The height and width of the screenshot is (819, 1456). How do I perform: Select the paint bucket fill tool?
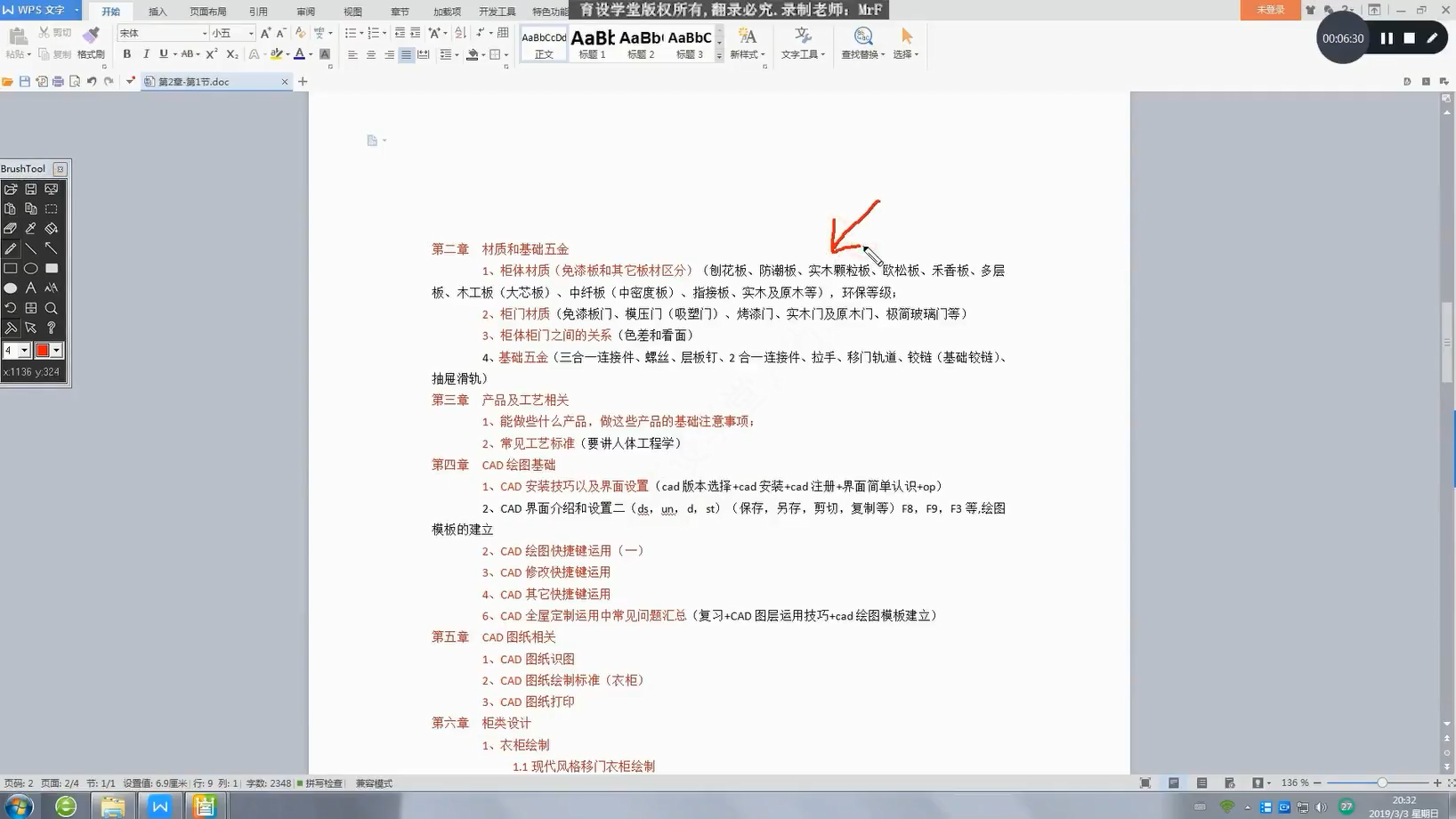click(52, 229)
